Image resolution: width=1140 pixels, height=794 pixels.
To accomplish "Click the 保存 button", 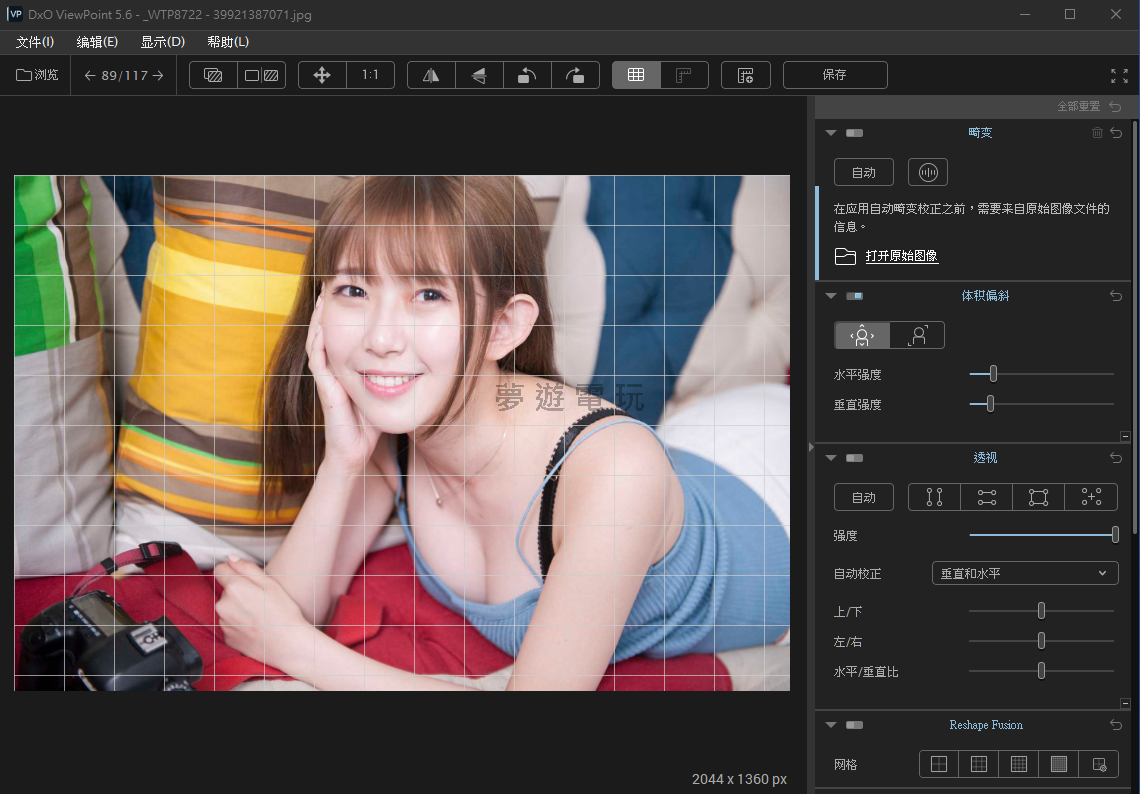I will click(x=834, y=75).
